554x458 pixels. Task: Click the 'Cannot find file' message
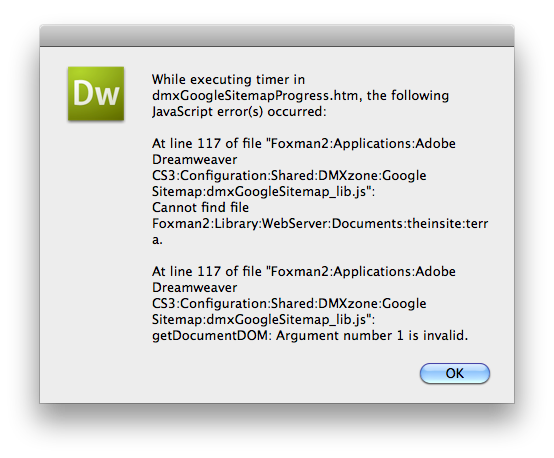(x=200, y=207)
